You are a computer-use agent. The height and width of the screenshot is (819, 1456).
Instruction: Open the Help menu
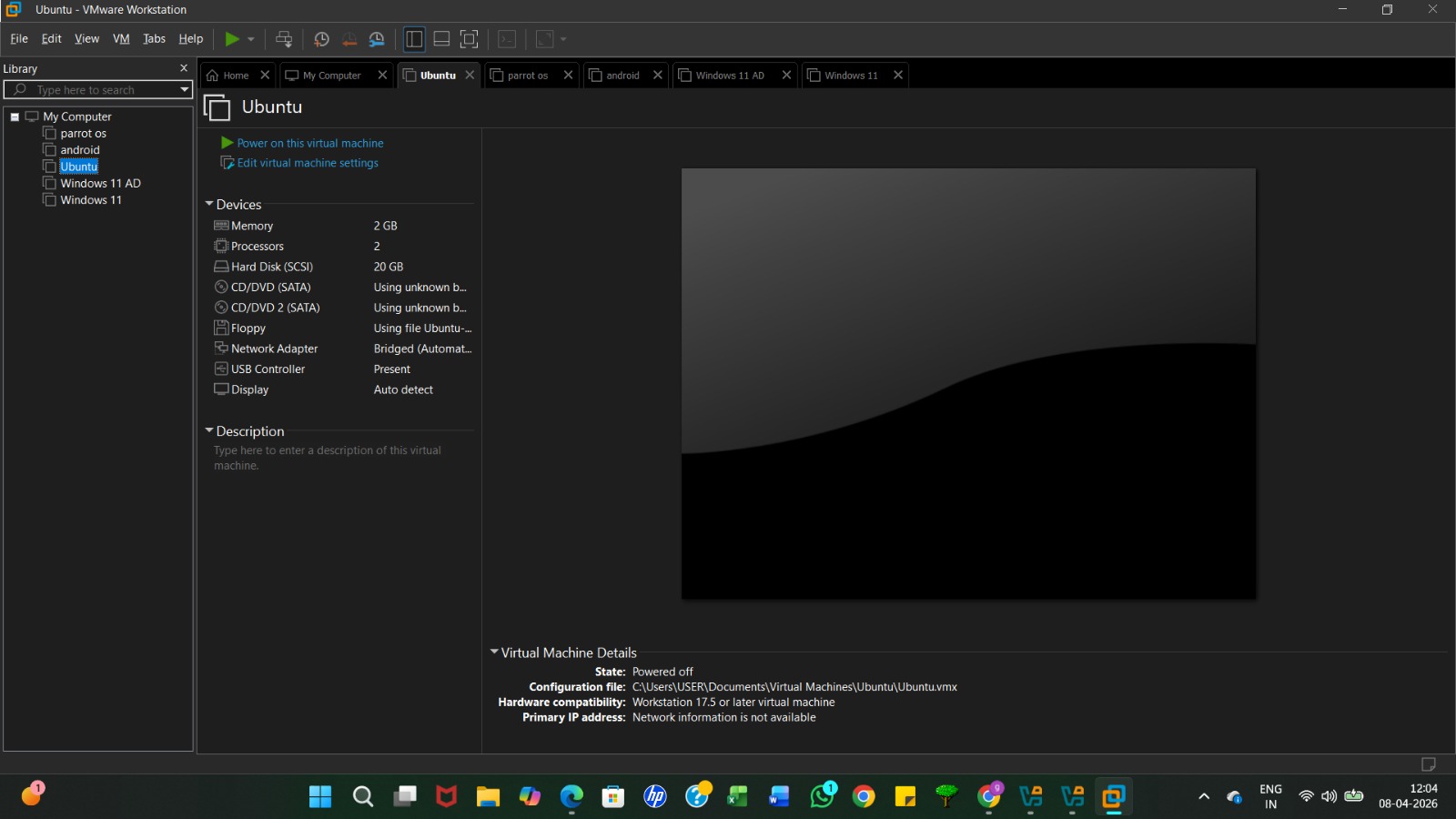190,39
